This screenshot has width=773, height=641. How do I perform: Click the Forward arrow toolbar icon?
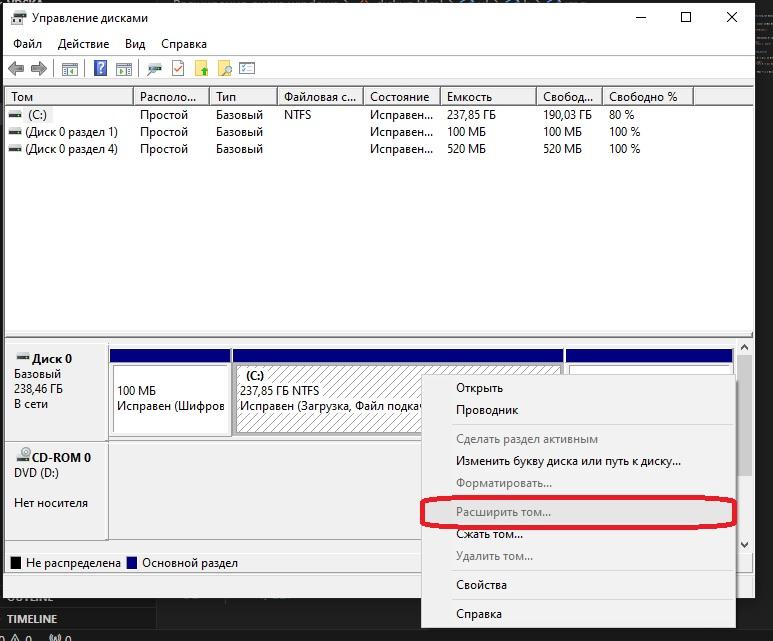[x=38, y=69]
